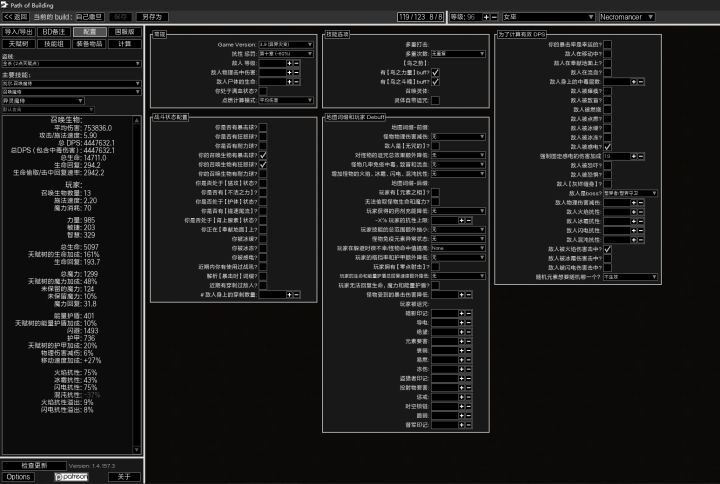
Task: Open the Game Version dropdown
Action: (286, 45)
